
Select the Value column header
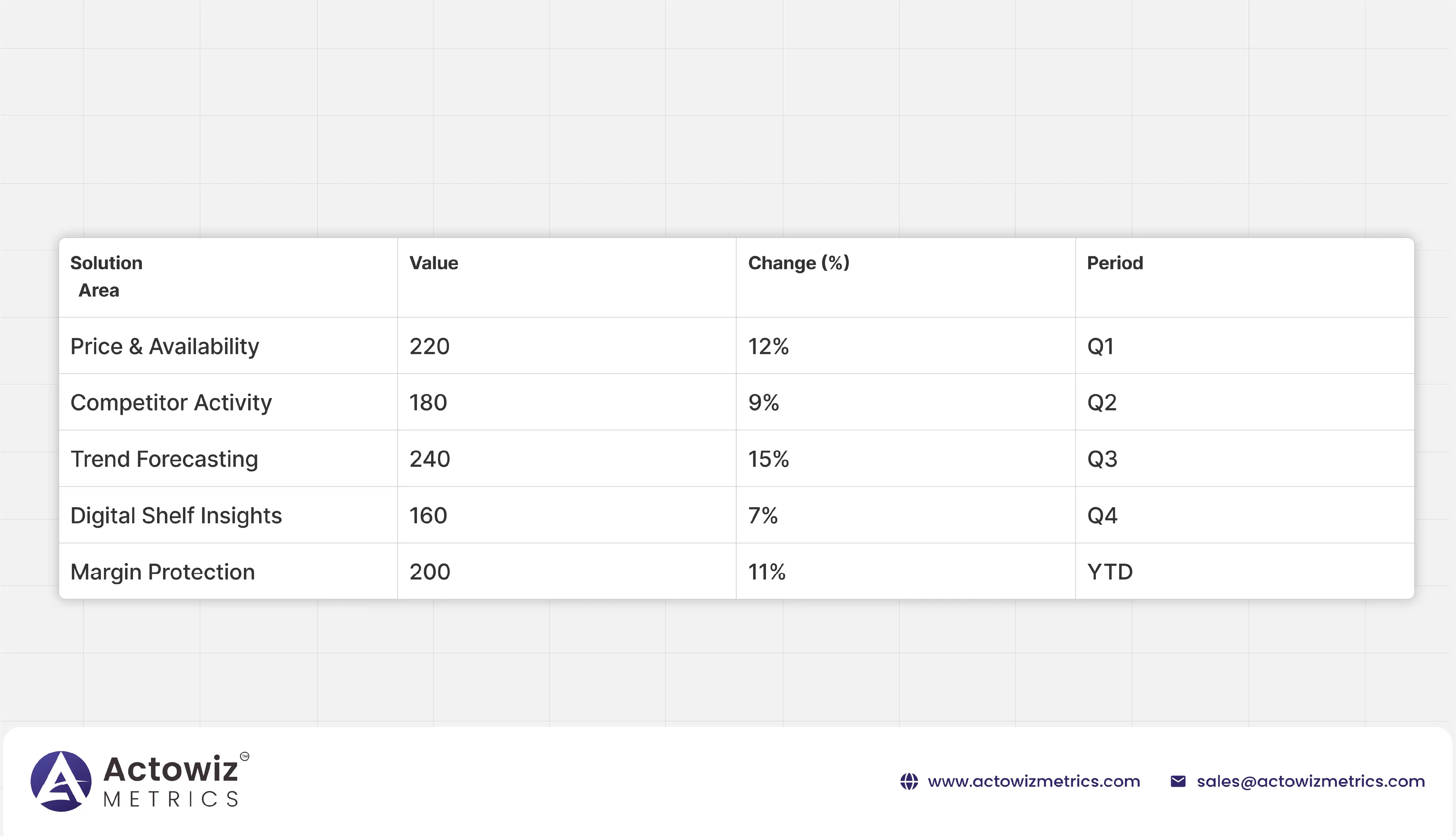tap(433, 263)
